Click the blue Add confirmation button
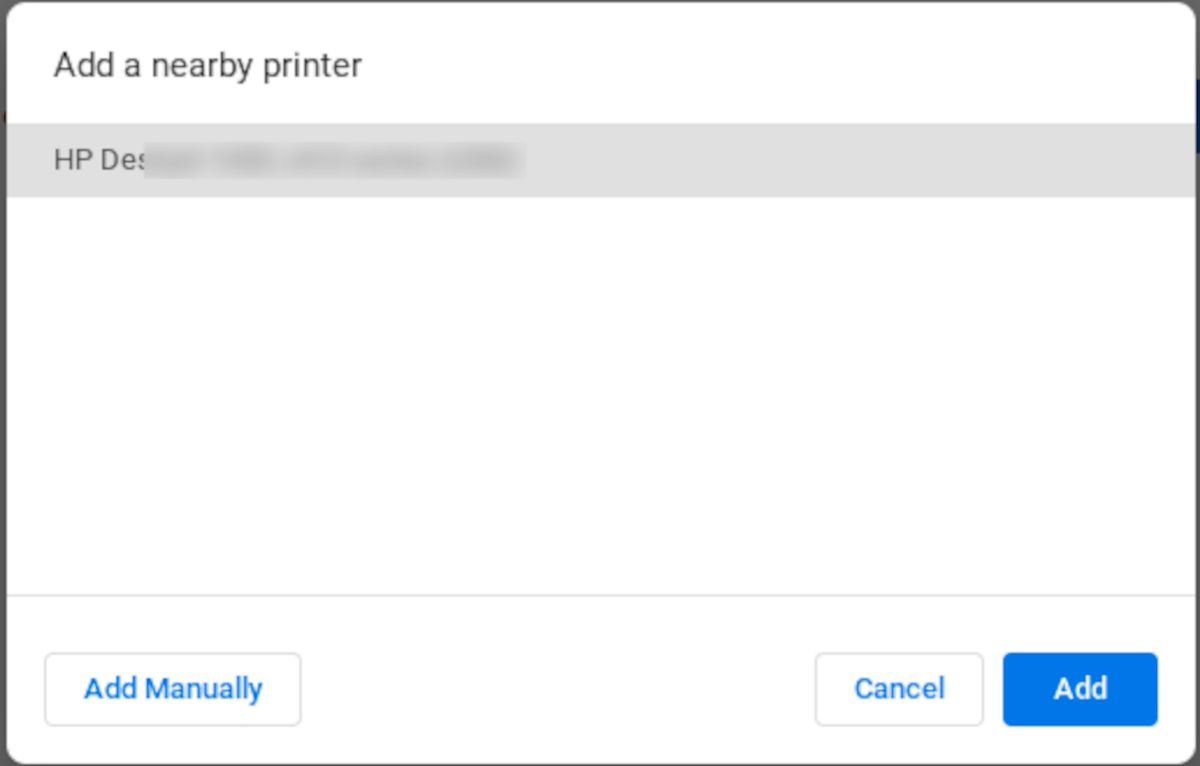This screenshot has height=766, width=1200. [1079, 688]
